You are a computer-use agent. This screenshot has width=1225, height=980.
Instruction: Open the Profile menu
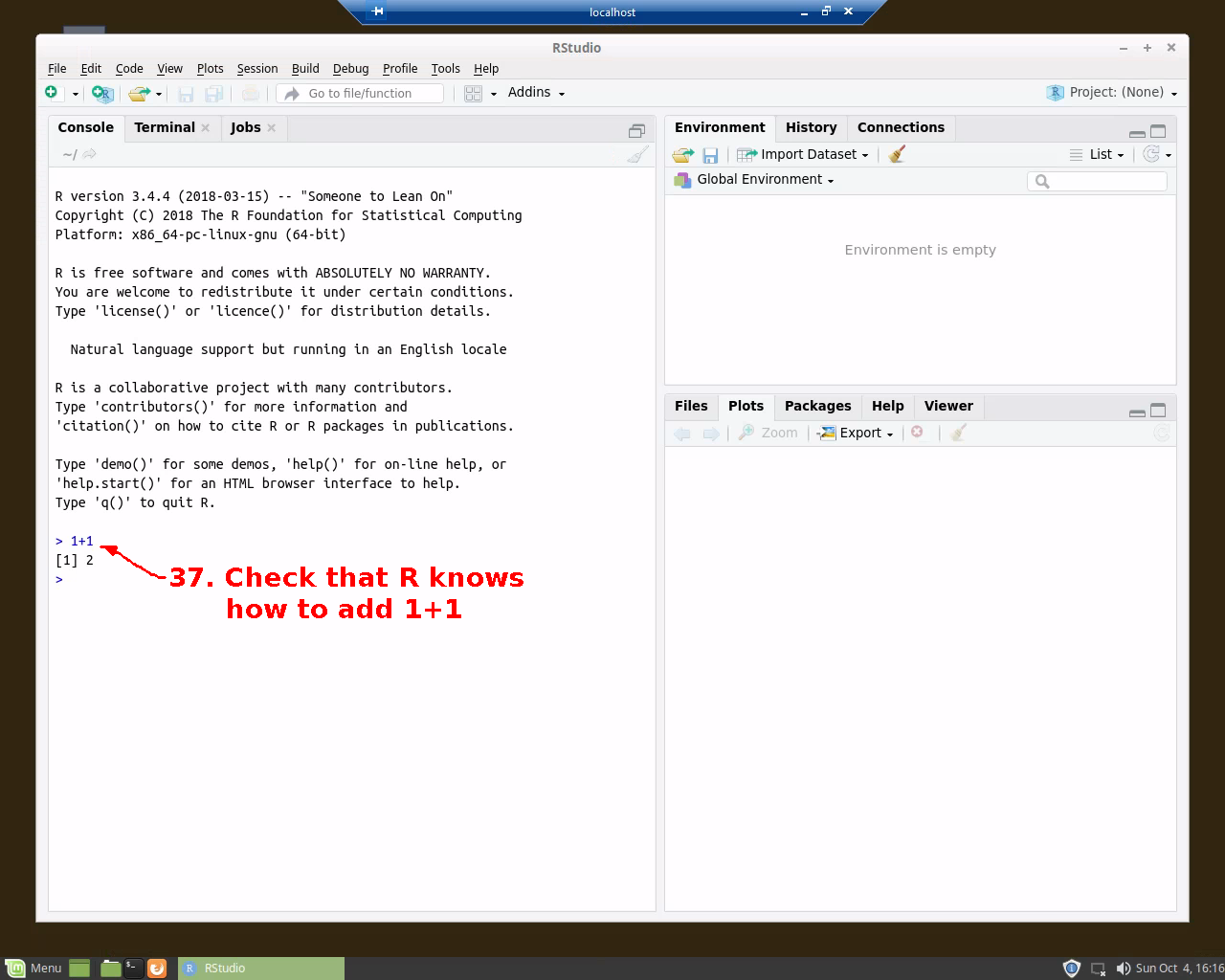coord(400,69)
